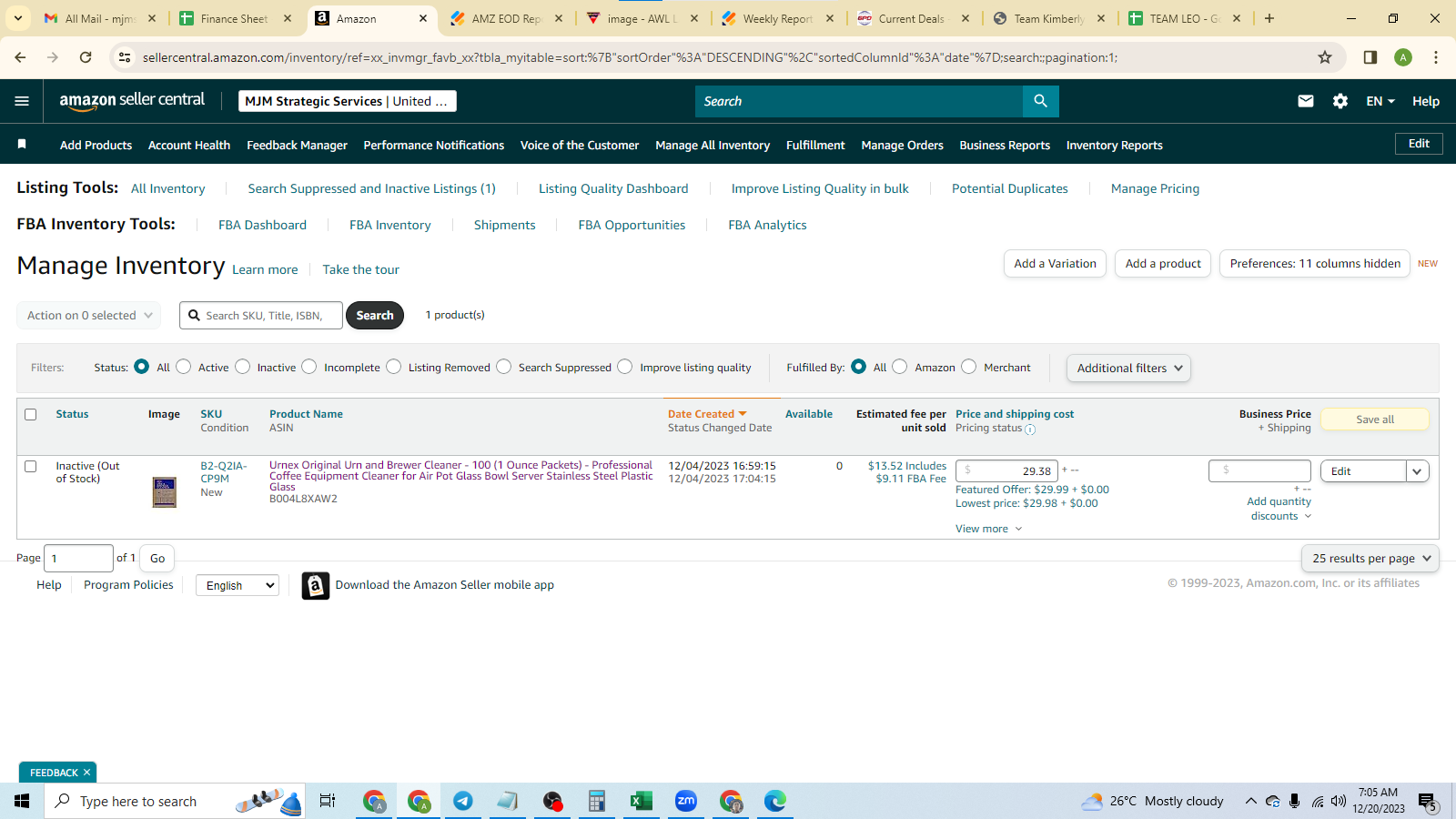Click the browser back arrow
The width and height of the screenshot is (1456, 819).
(x=20, y=57)
